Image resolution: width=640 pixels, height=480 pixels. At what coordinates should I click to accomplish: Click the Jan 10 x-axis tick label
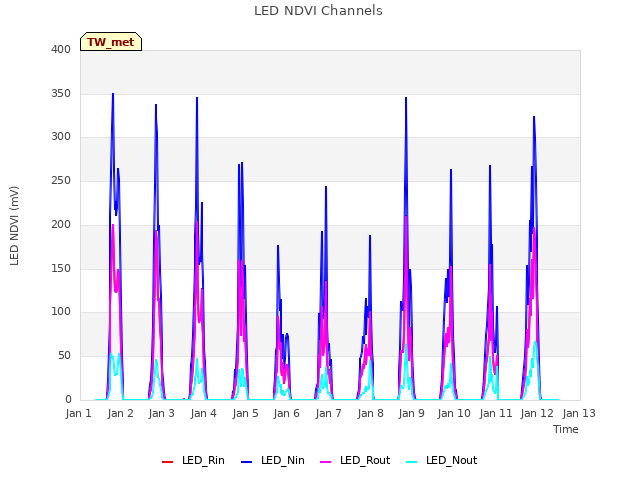coord(454,413)
